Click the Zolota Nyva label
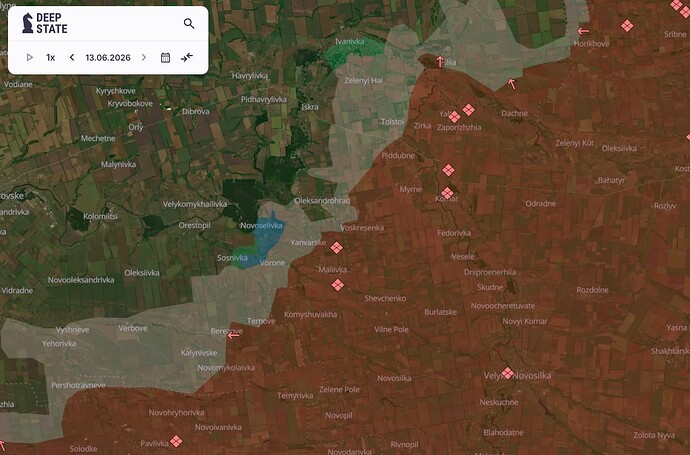Image resolution: width=690 pixels, height=455 pixels. click(654, 435)
